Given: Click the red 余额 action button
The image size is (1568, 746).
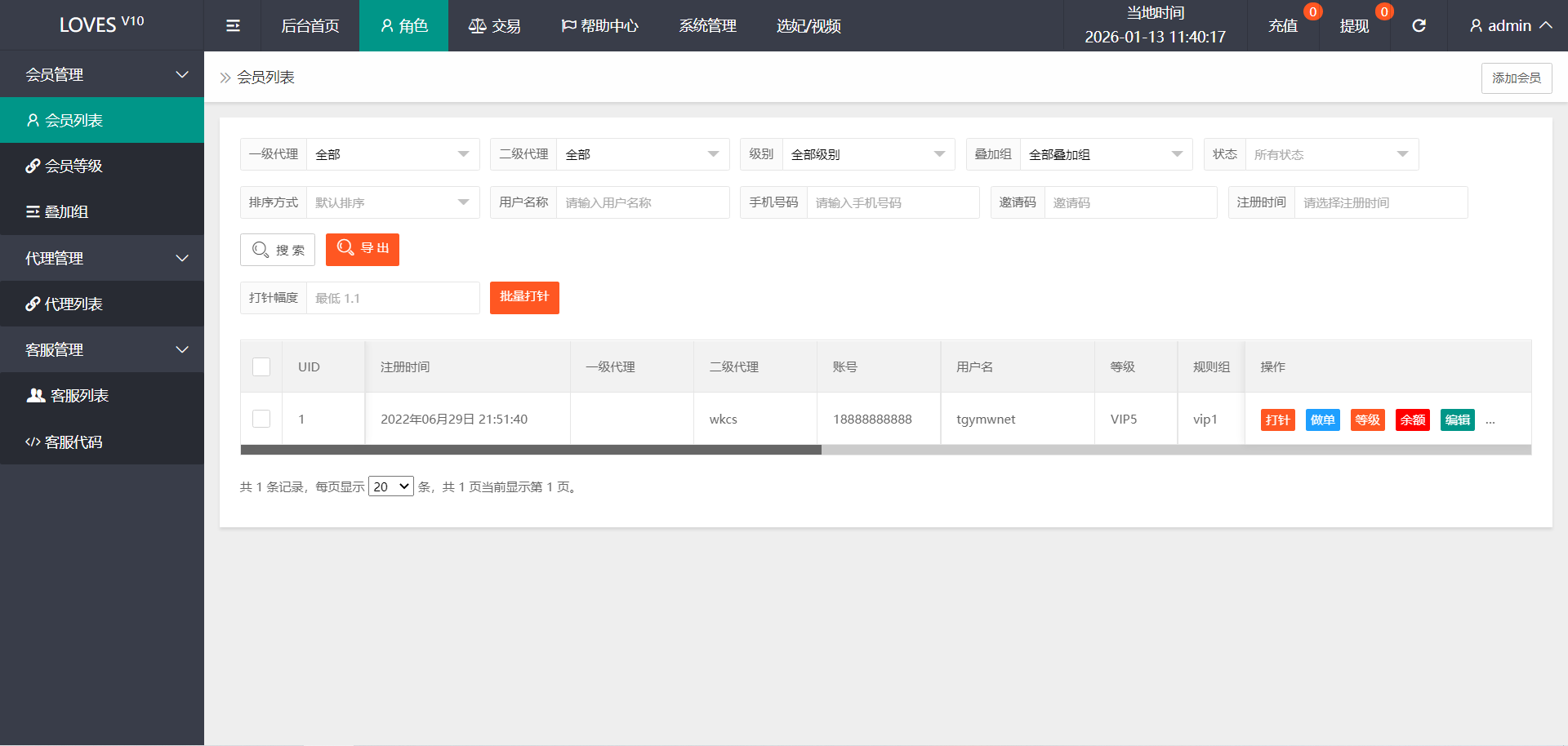Looking at the screenshot, I should click(1413, 420).
